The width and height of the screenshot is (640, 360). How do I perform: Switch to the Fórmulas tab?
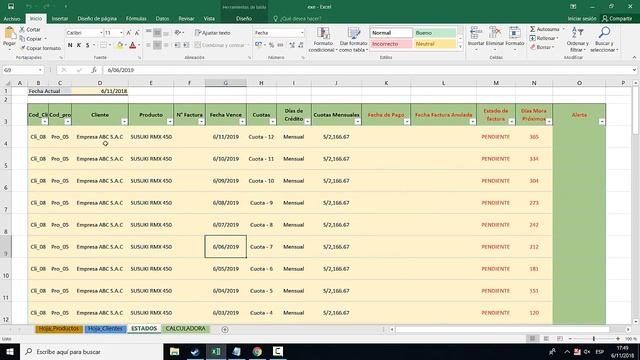tap(136, 19)
